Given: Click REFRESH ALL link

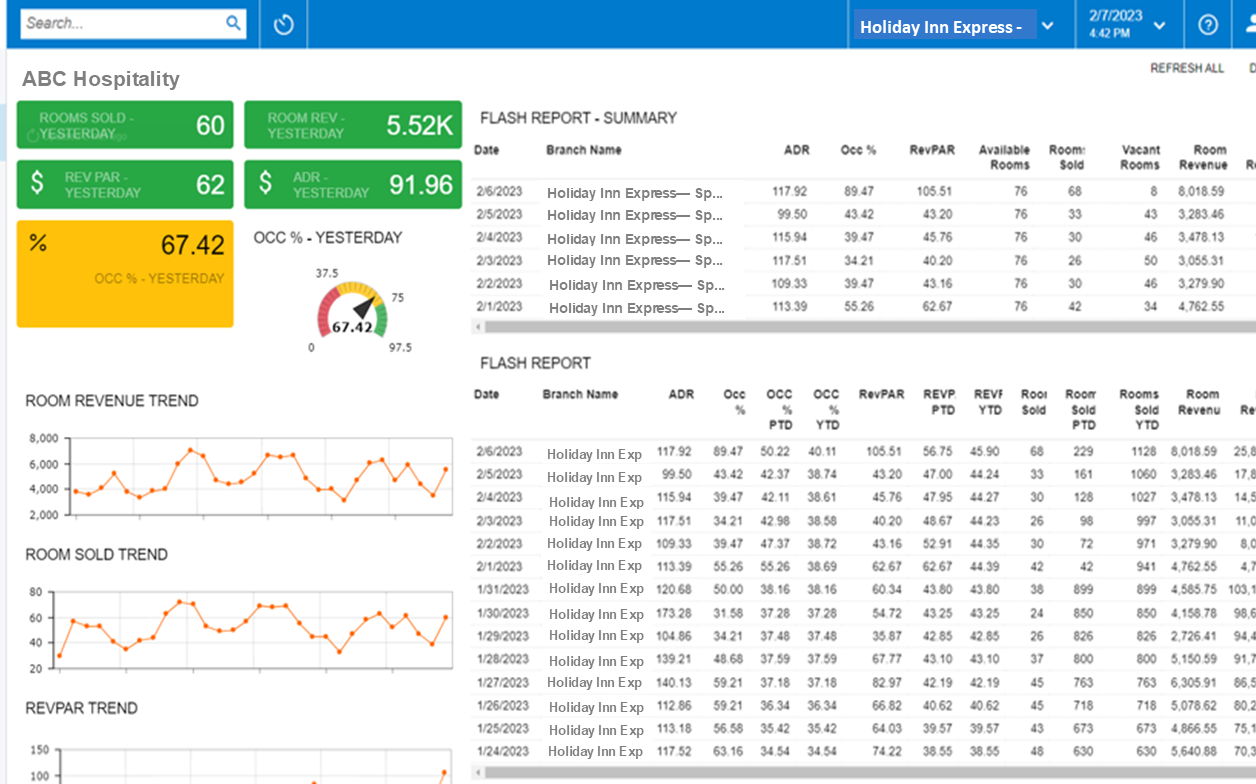Looking at the screenshot, I should 1186,69.
